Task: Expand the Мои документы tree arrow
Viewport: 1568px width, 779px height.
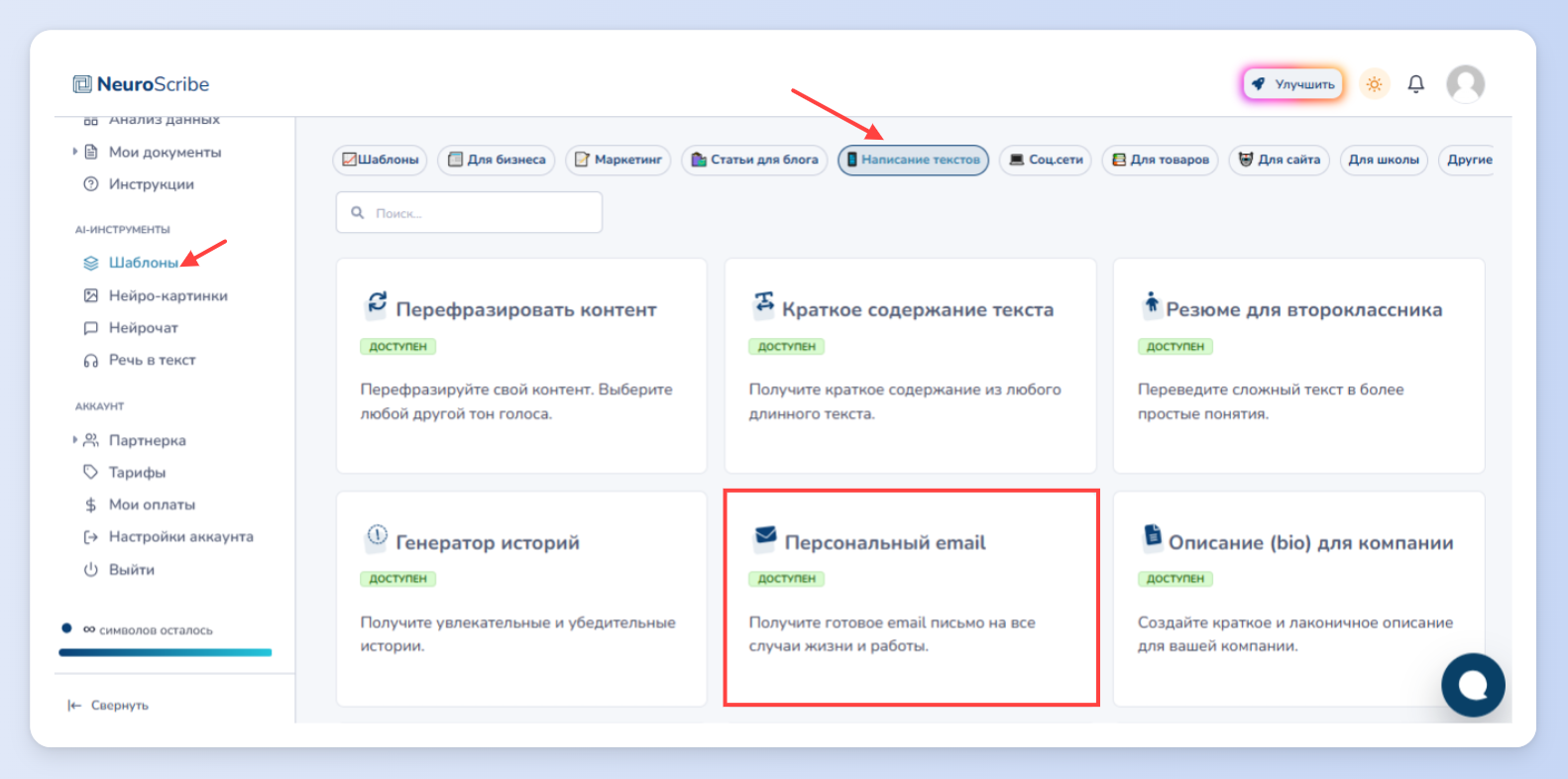Action: point(74,152)
